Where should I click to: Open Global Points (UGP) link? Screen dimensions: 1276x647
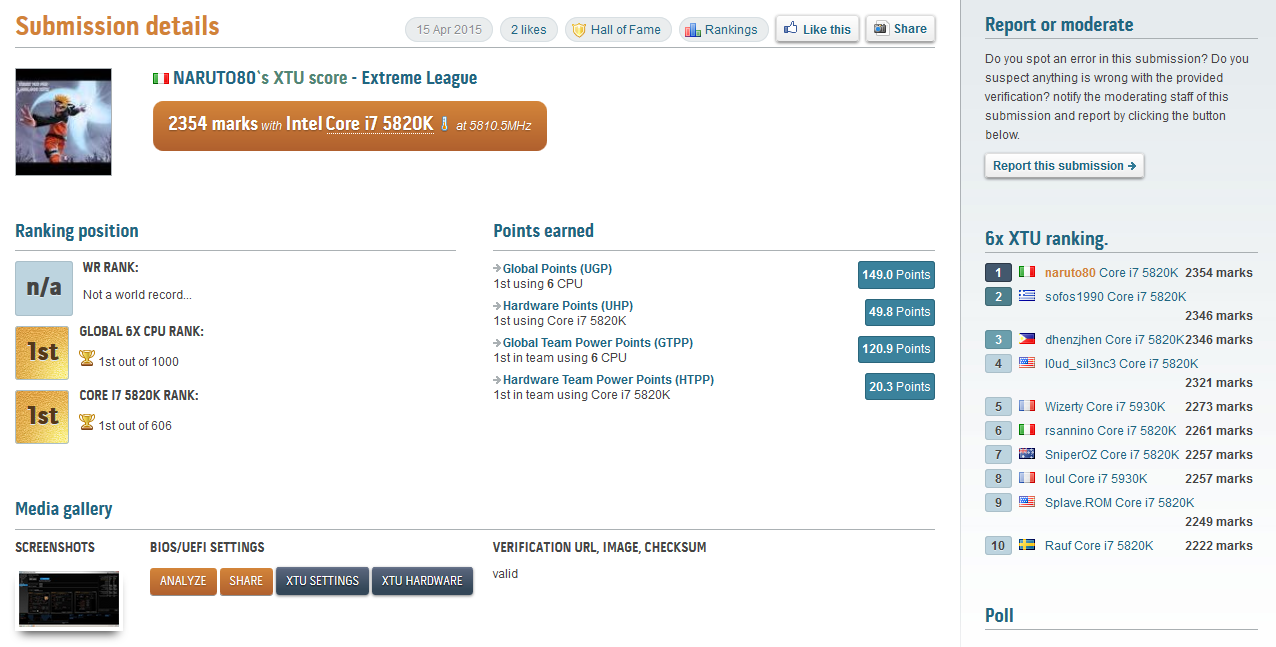point(557,269)
